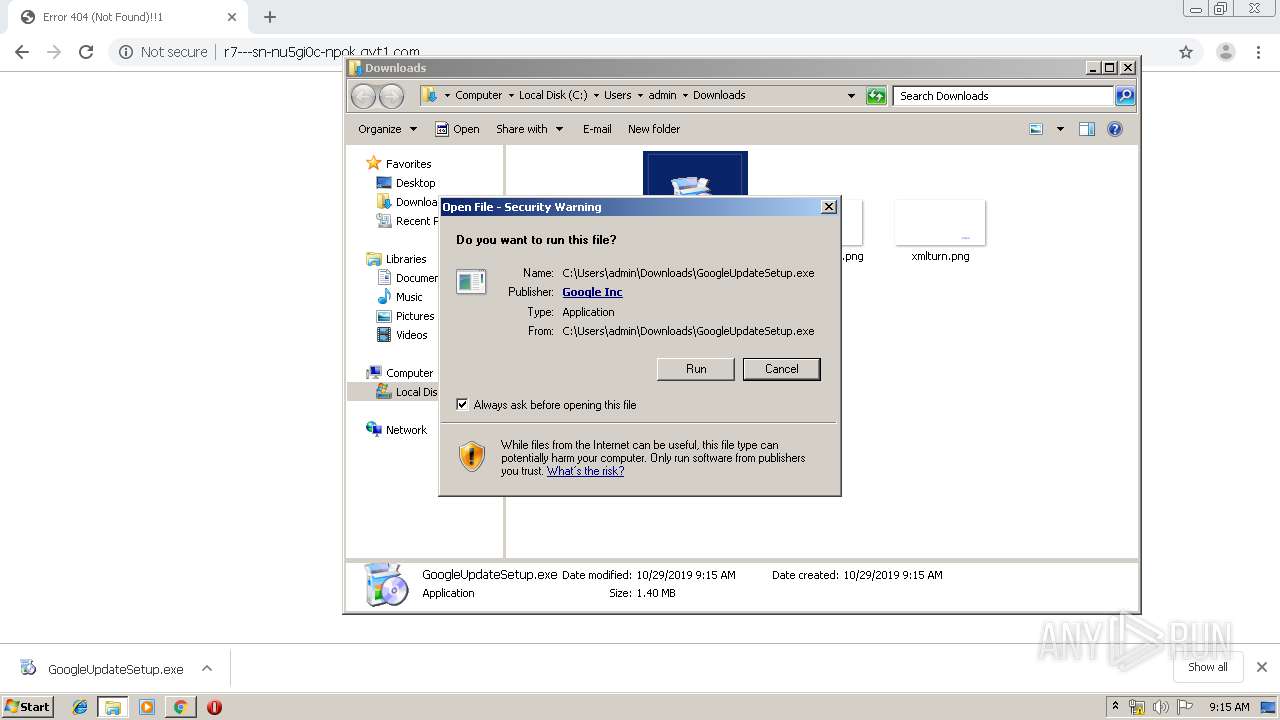
Task: Select Libraries in the navigation pane
Action: tap(397, 259)
